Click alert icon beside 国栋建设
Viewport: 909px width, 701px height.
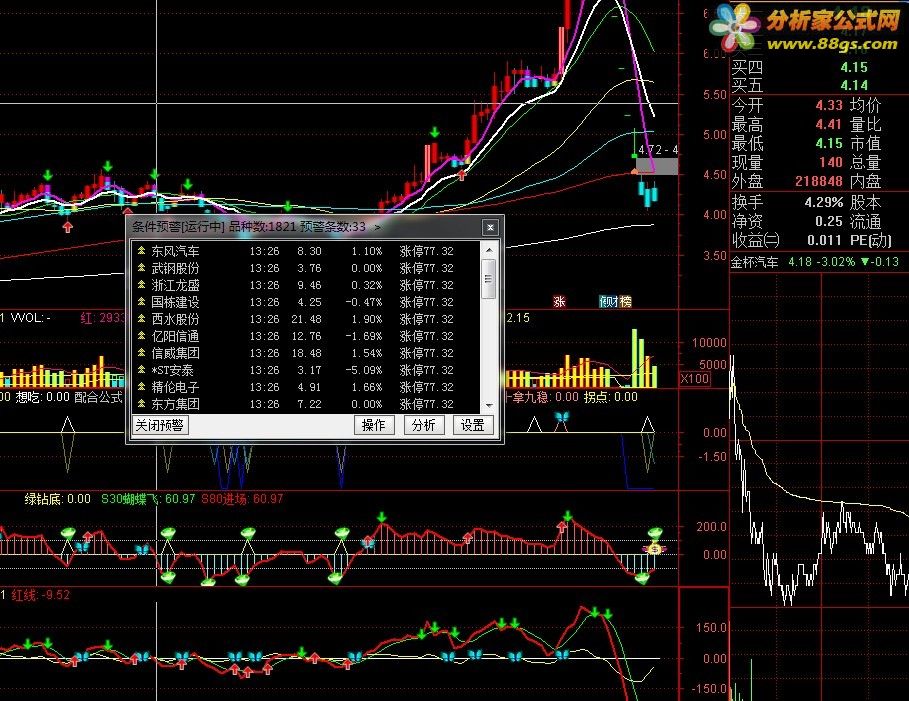(141, 302)
